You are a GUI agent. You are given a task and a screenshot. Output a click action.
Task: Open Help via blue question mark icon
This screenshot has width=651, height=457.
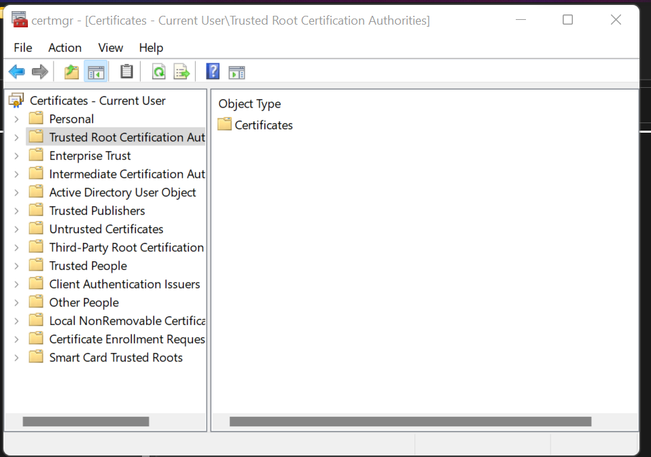coord(213,71)
